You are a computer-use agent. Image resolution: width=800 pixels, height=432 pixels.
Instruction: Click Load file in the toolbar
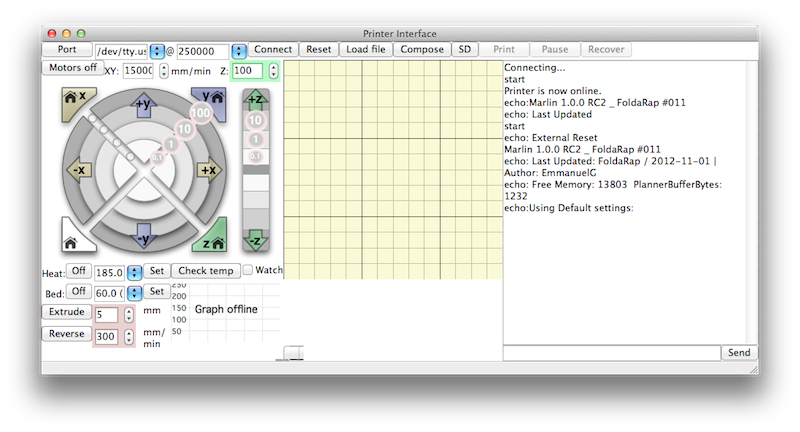[364, 49]
